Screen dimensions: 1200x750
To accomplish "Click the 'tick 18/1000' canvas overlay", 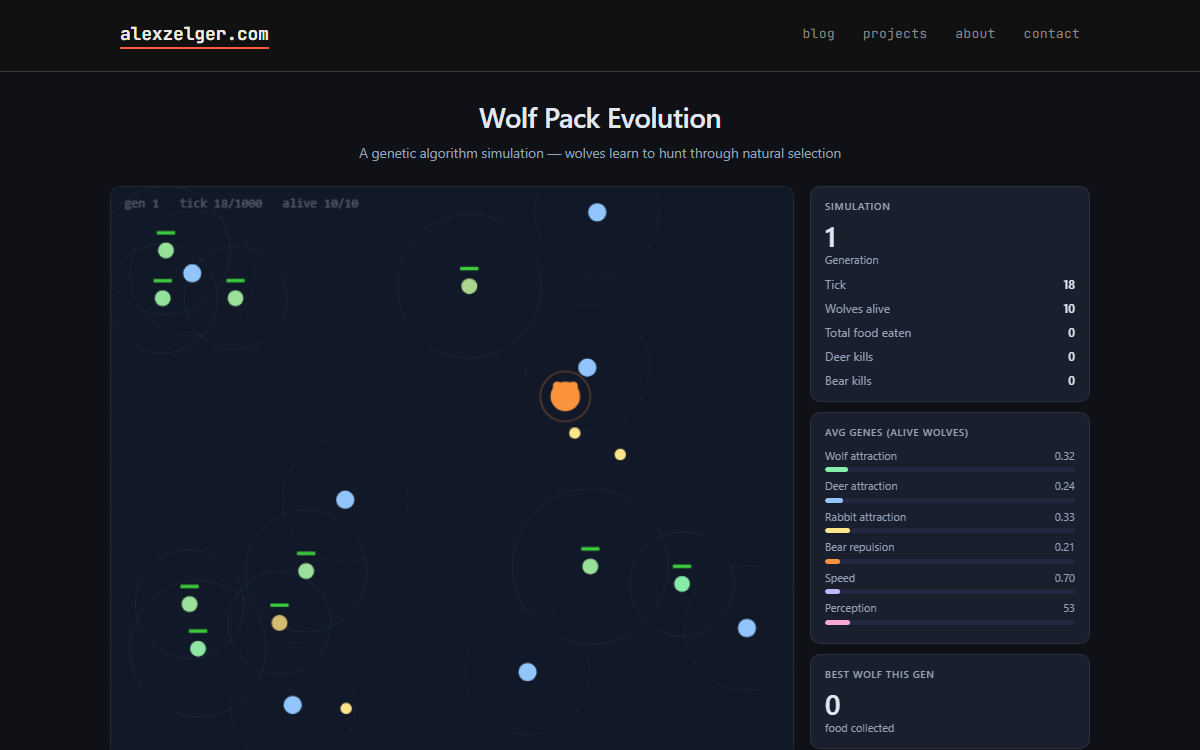I will 221,203.
